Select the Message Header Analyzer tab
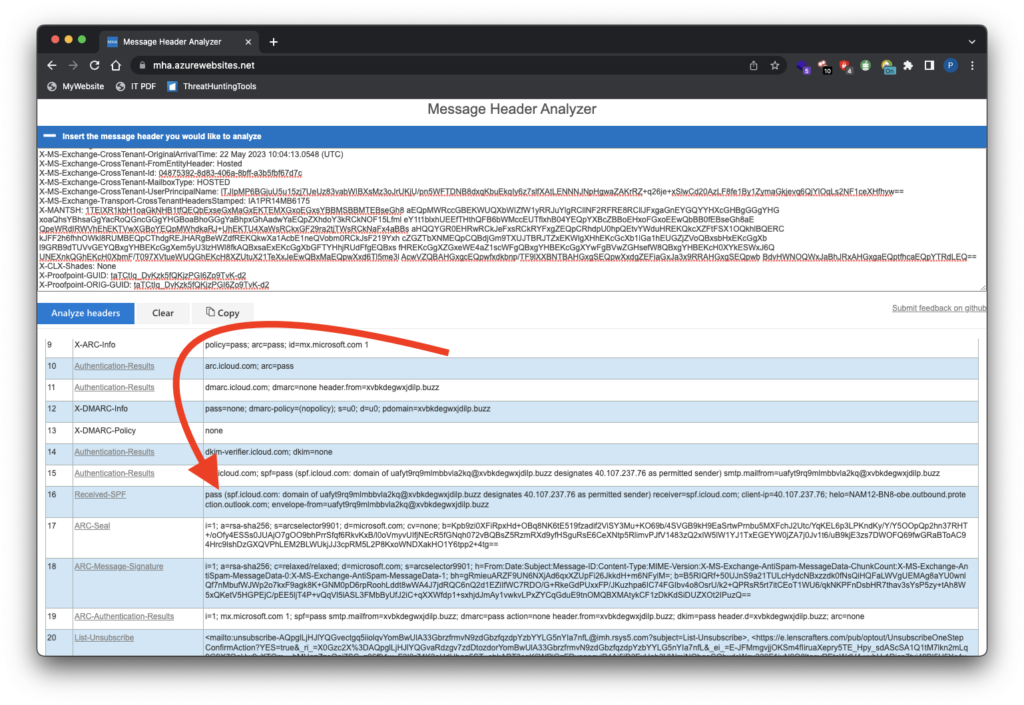This screenshot has height=705, width=1024. tap(178, 42)
